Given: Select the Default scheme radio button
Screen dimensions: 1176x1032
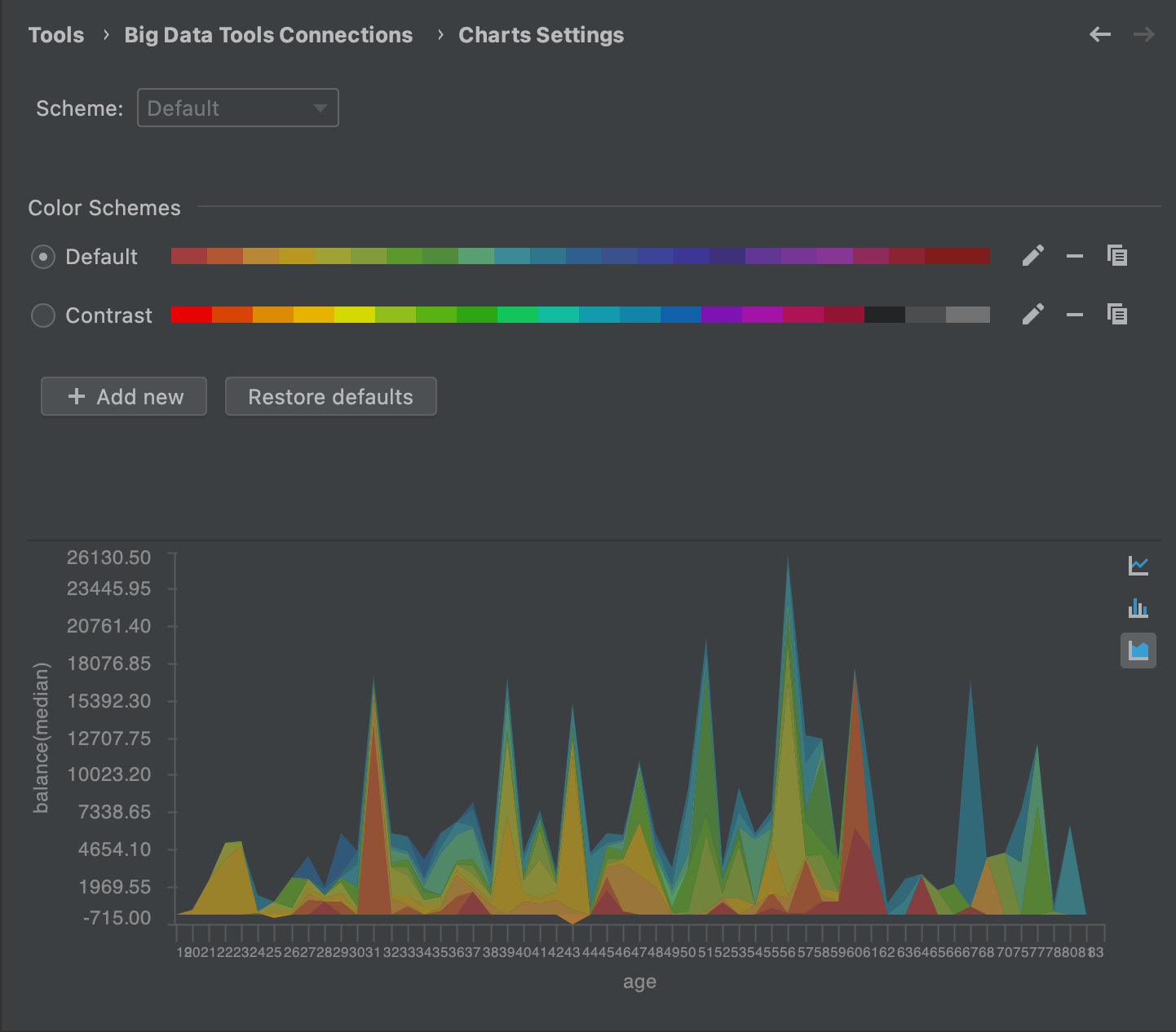Looking at the screenshot, I should (x=42, y=257).
